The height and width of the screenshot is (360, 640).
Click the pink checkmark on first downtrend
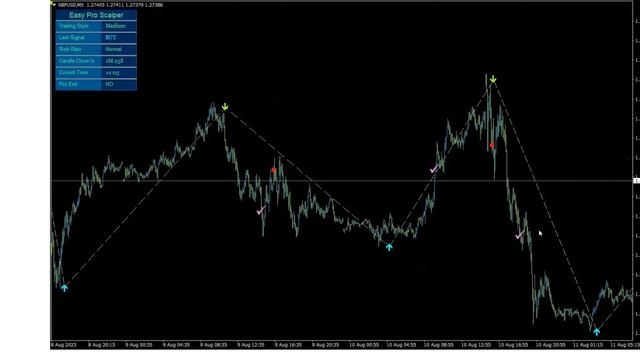(x=261, y=211)
